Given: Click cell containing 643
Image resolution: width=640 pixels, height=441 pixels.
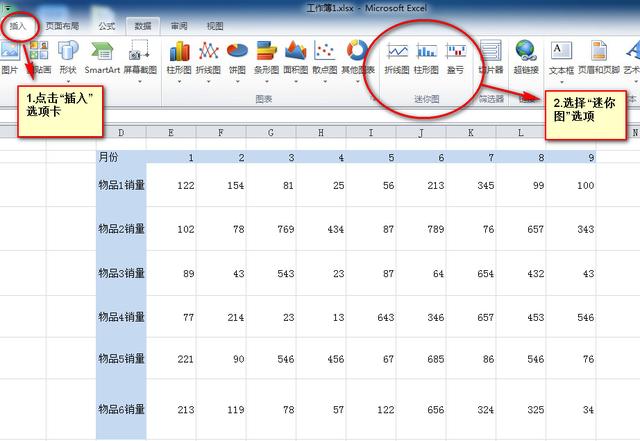Looking at the screenshot, I should click(x=371, y=317).
